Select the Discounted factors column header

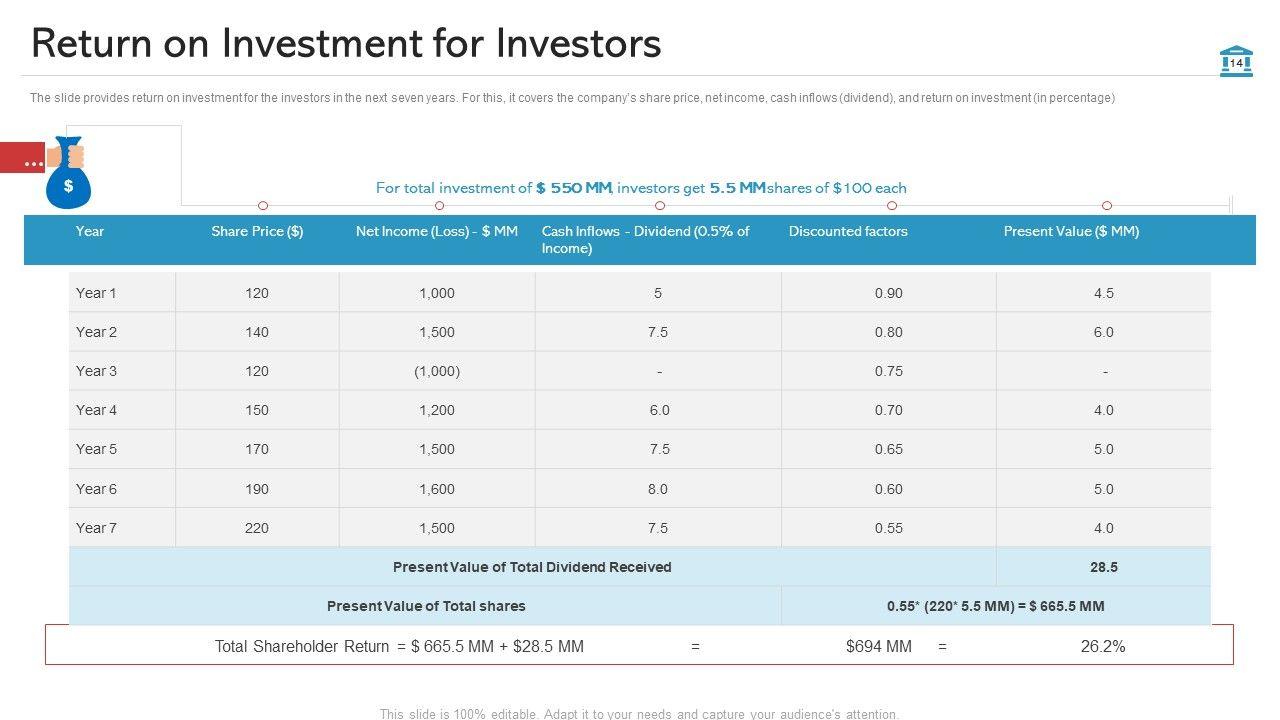click(848, 231)
